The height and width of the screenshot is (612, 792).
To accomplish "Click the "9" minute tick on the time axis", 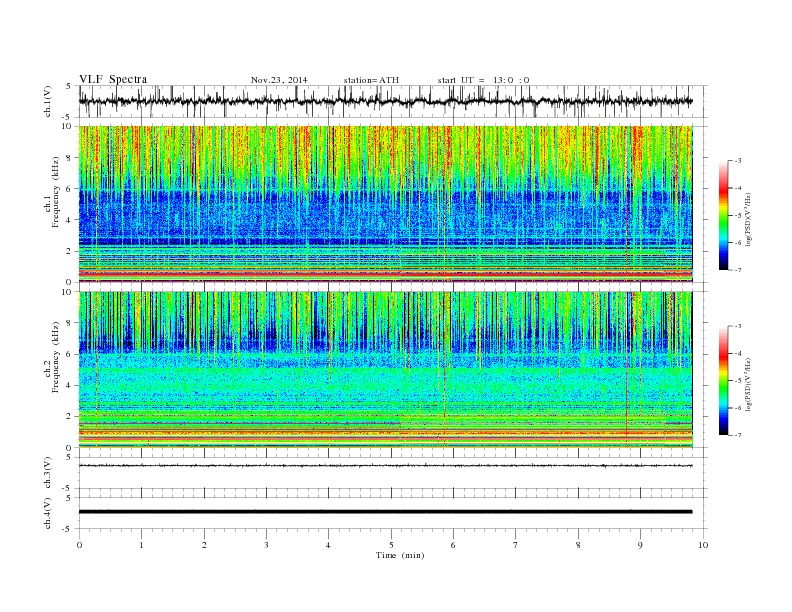I will [640, 545].
